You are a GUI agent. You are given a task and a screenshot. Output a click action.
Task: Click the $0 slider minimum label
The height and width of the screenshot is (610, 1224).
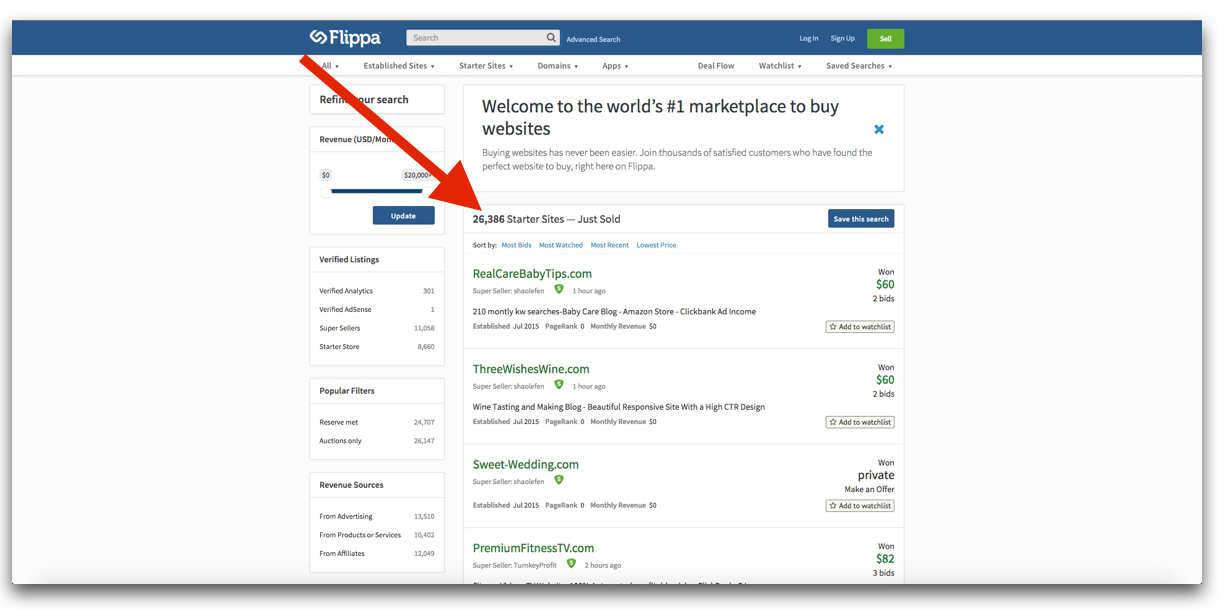point(326,175)
